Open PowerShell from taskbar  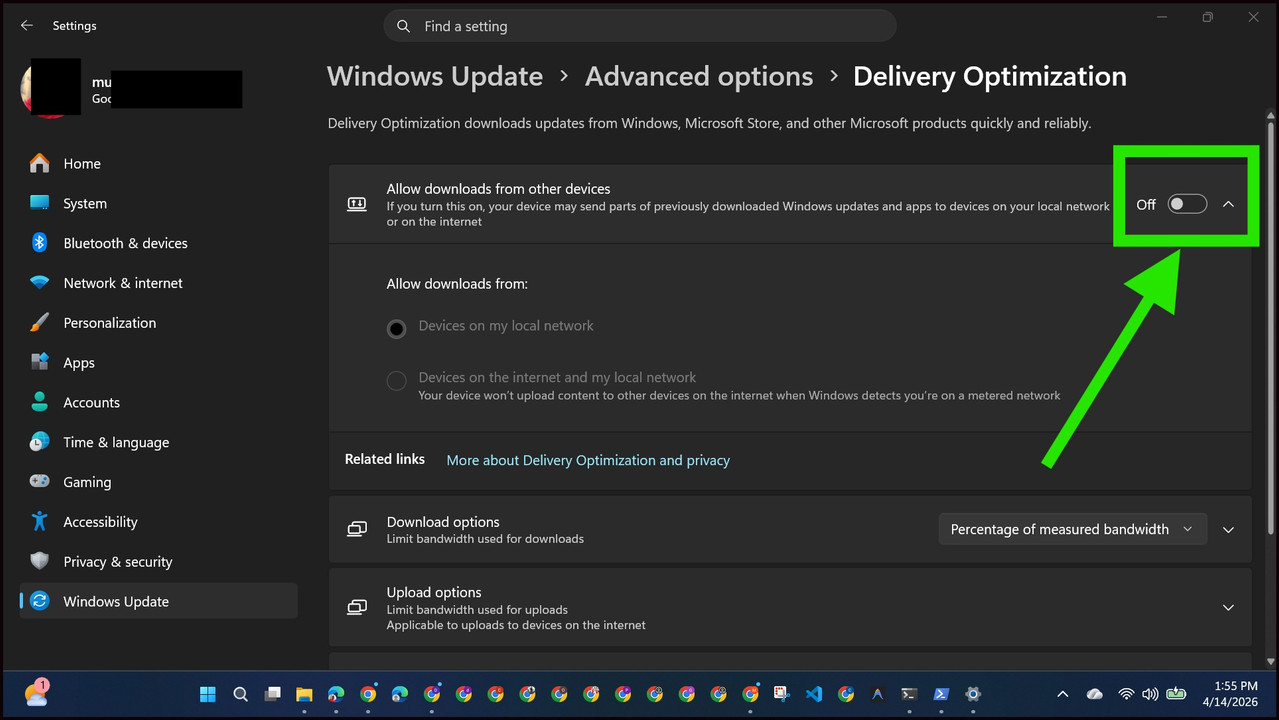click(x=941, y=694)
